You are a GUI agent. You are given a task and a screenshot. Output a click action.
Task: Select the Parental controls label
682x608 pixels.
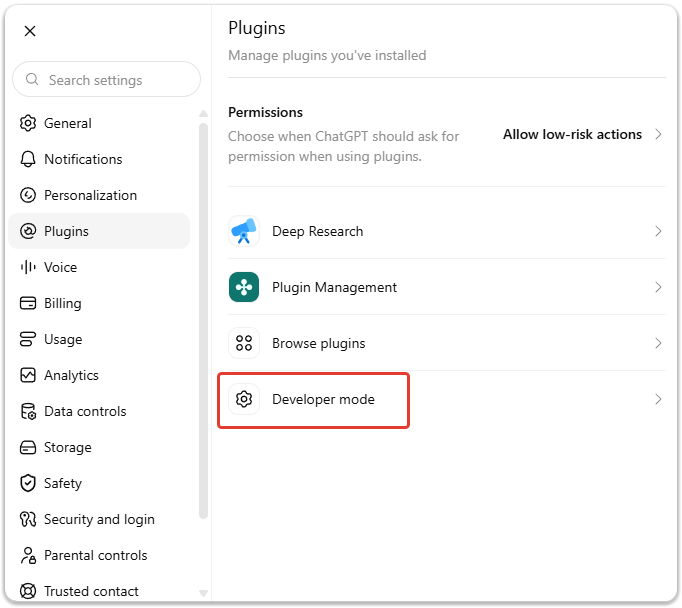click(x=96, y=555)
